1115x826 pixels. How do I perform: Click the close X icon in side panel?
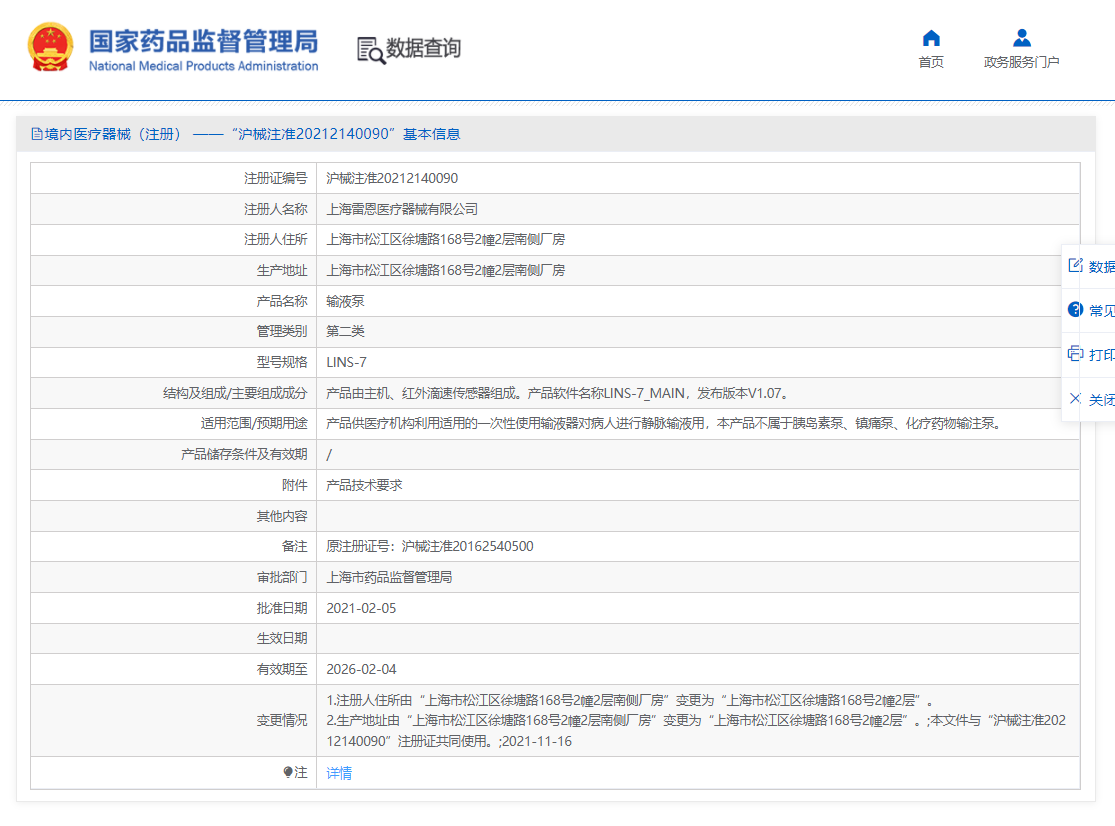pyautogui.click(x=1075, y=399)
